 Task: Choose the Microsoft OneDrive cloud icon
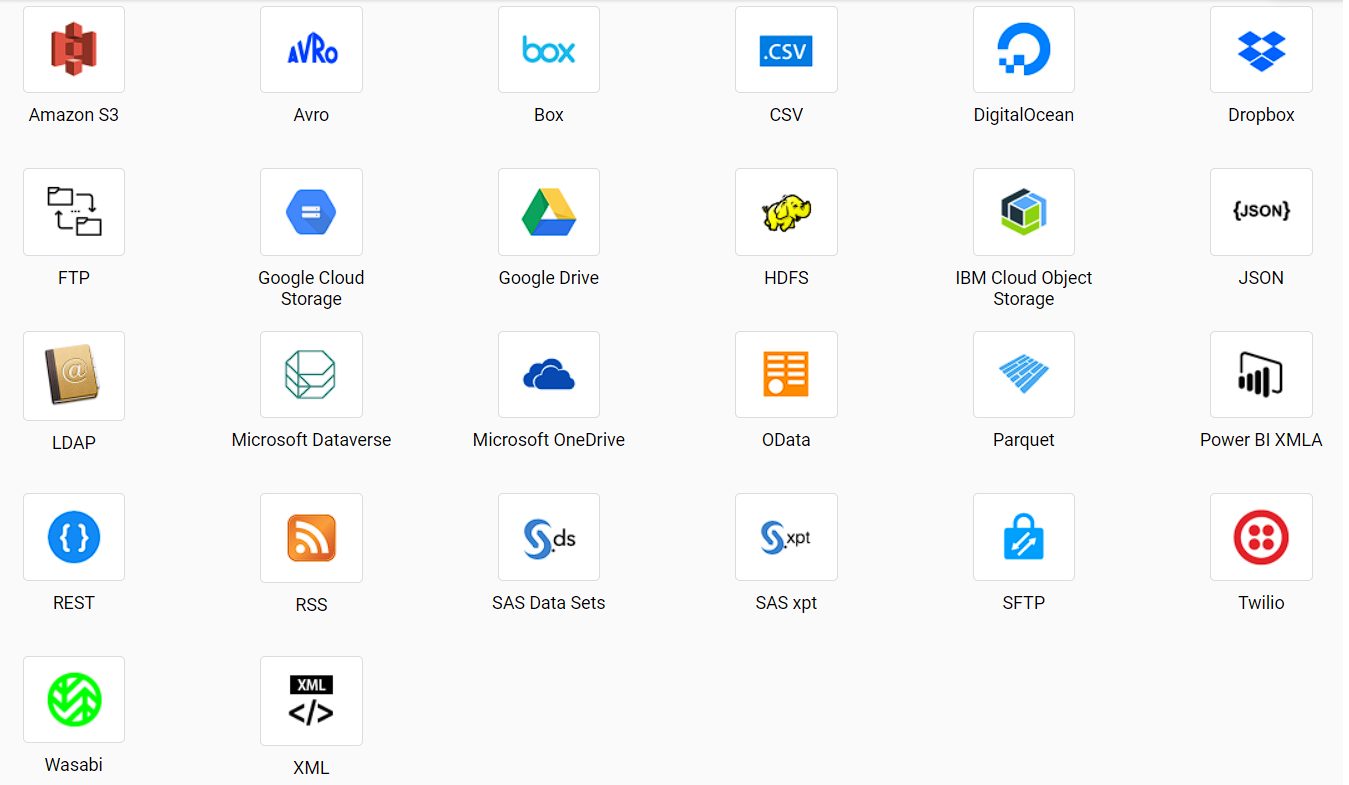coord(549,374)
